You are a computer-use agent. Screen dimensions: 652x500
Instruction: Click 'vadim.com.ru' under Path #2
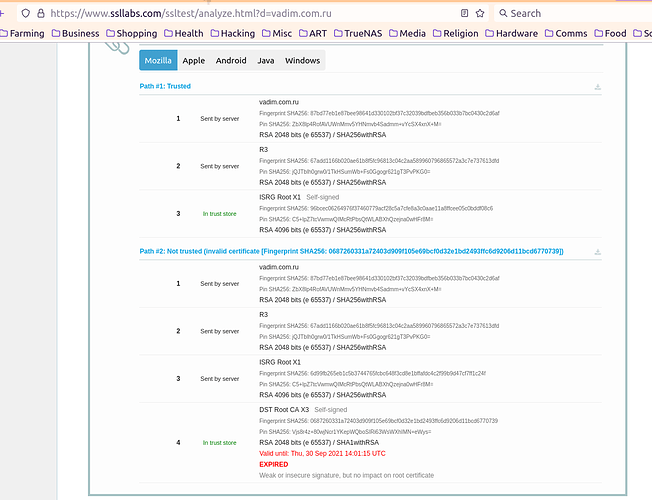(x=279, y=267)
